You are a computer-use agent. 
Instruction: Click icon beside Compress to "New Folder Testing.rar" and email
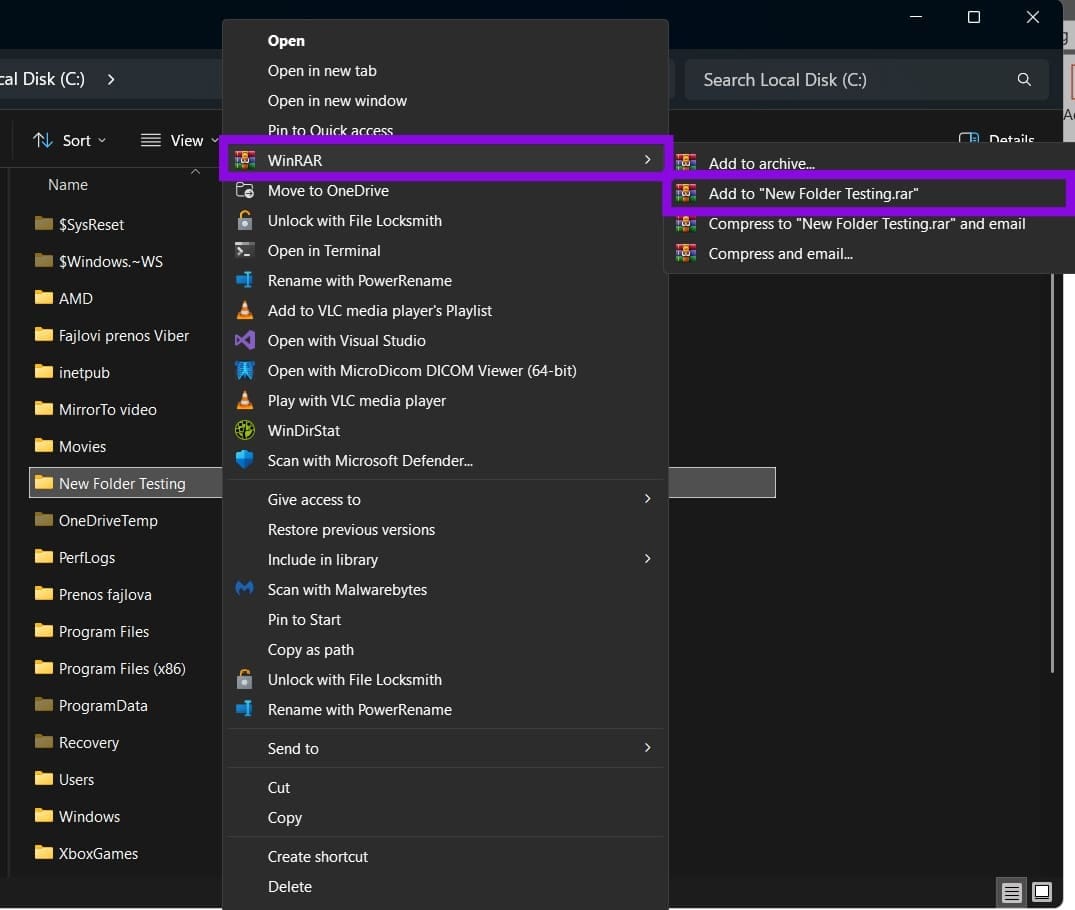point(686,224)
